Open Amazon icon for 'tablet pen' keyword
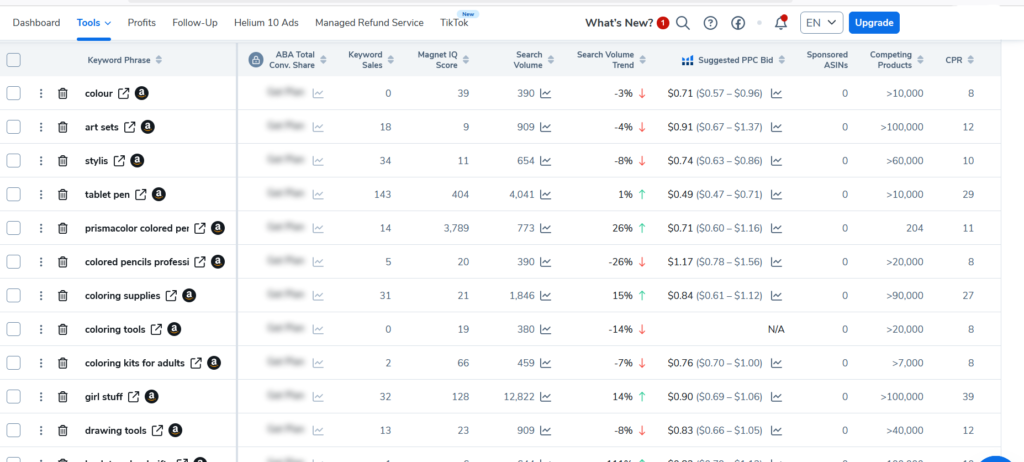The width and height of the screenshot is (1024, 462). pyautogui.click(x=159, y=194)
